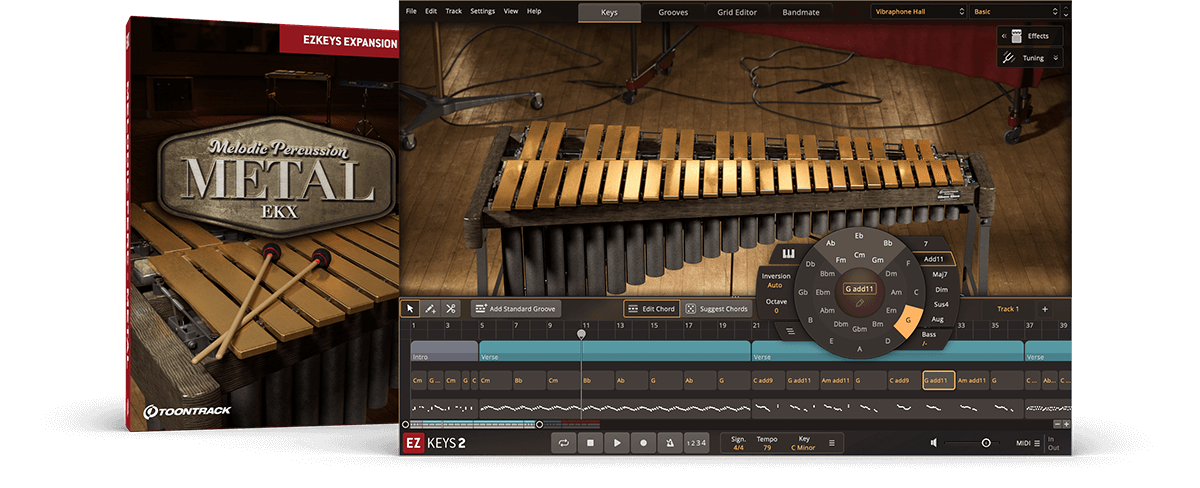Change the Bass note setting
This screenshot has height=488, width=1200.
point(929,338)
